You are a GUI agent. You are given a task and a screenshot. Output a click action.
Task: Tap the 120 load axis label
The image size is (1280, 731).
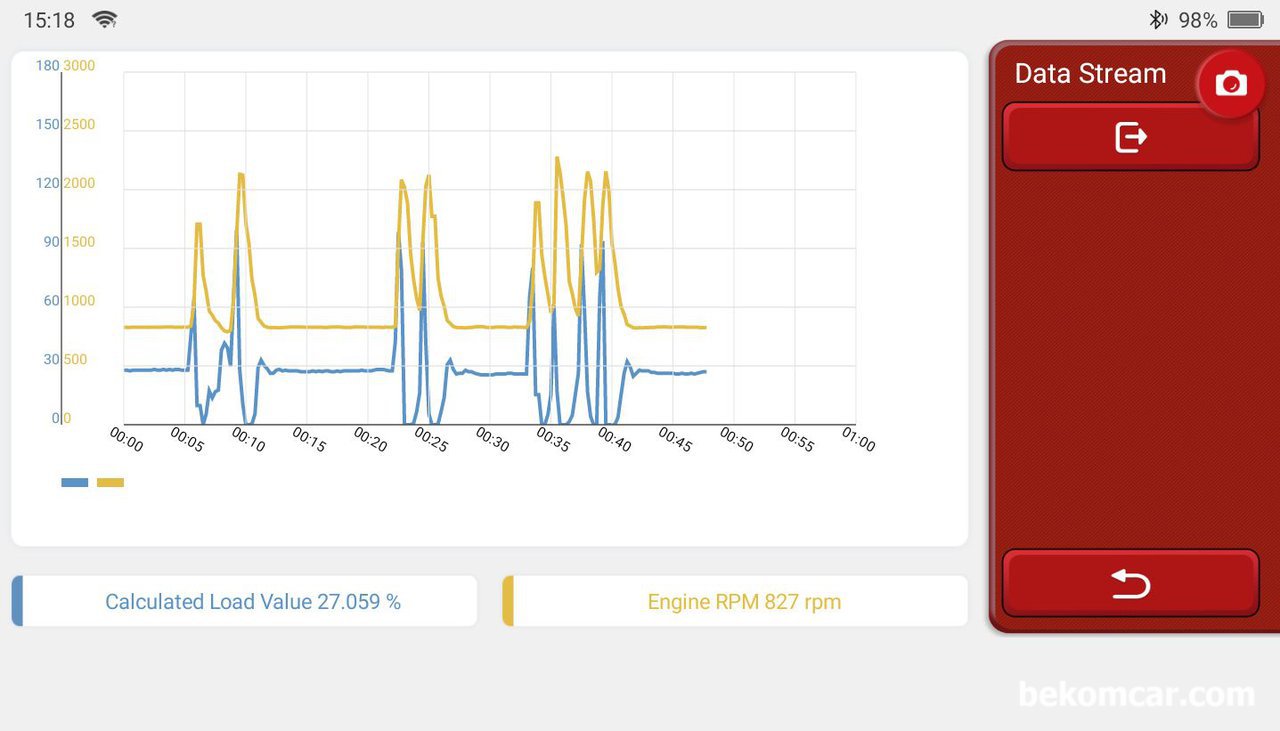[47, 184]
